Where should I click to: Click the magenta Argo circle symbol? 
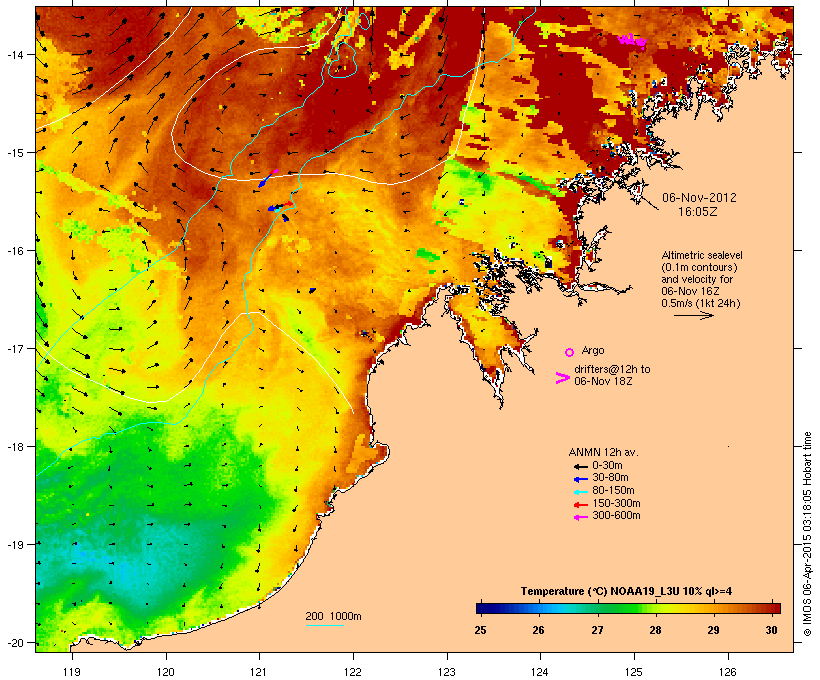coord(570,352)
